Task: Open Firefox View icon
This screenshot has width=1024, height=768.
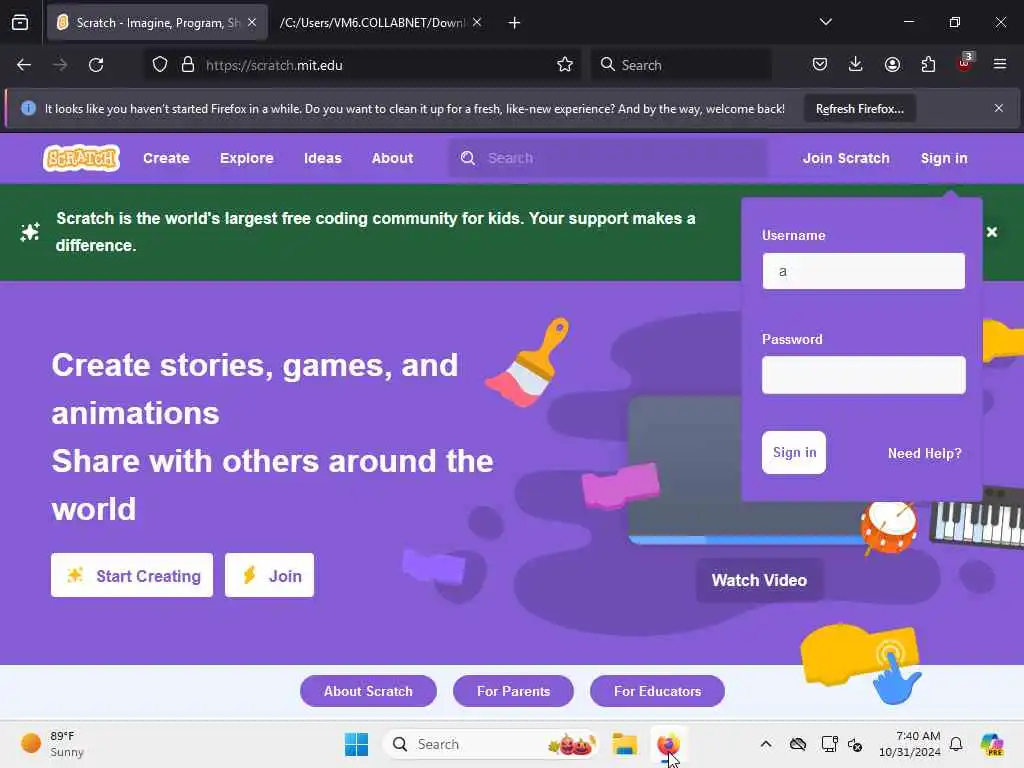Action: 20,23
